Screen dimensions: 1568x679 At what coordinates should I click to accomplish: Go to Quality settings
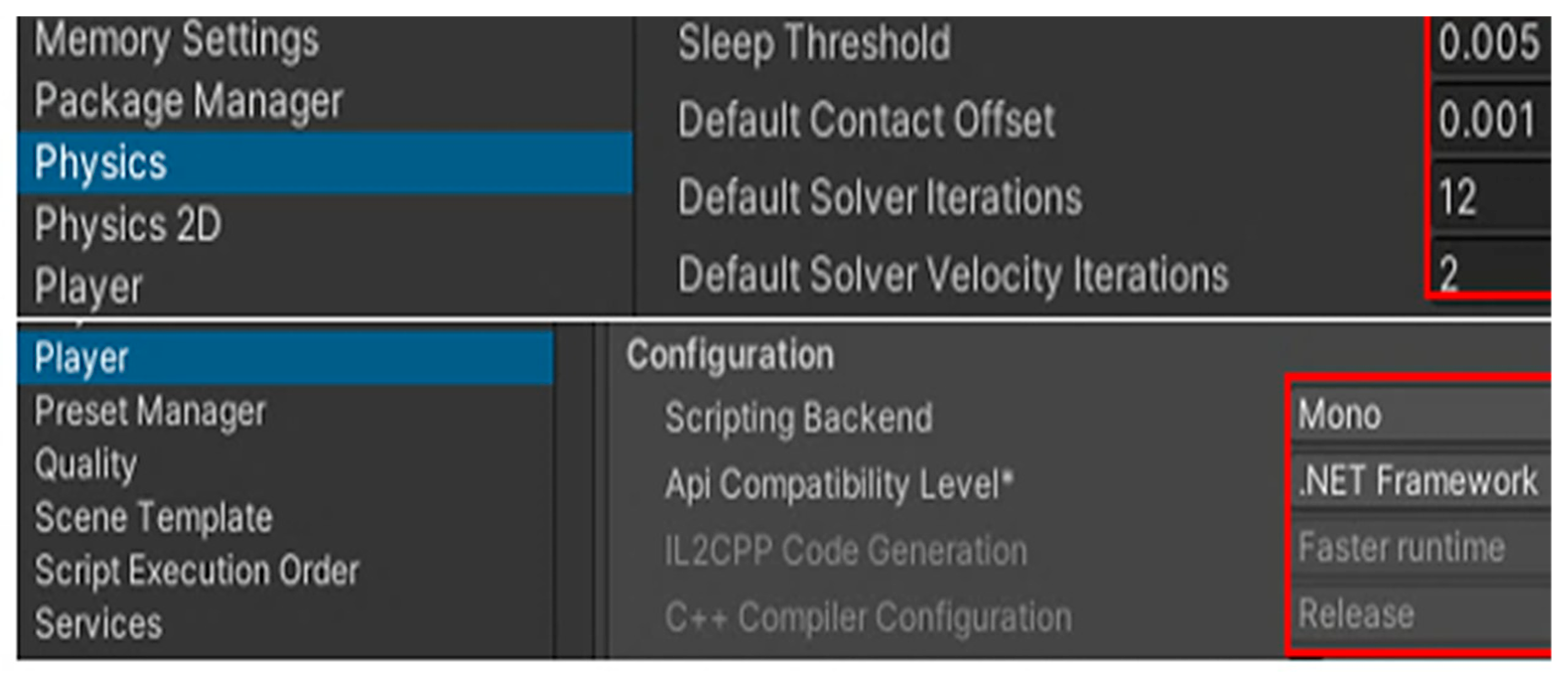click(x=86, y=465)
